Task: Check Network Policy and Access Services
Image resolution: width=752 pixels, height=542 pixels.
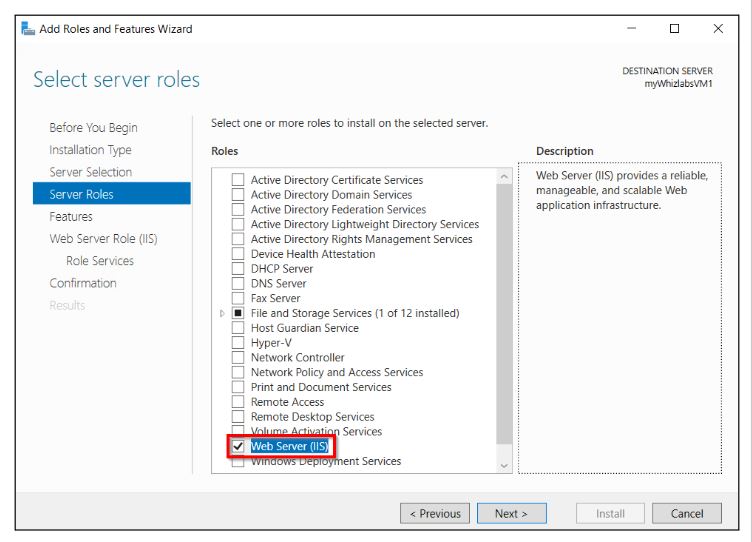Action: [x=238, y=372]
